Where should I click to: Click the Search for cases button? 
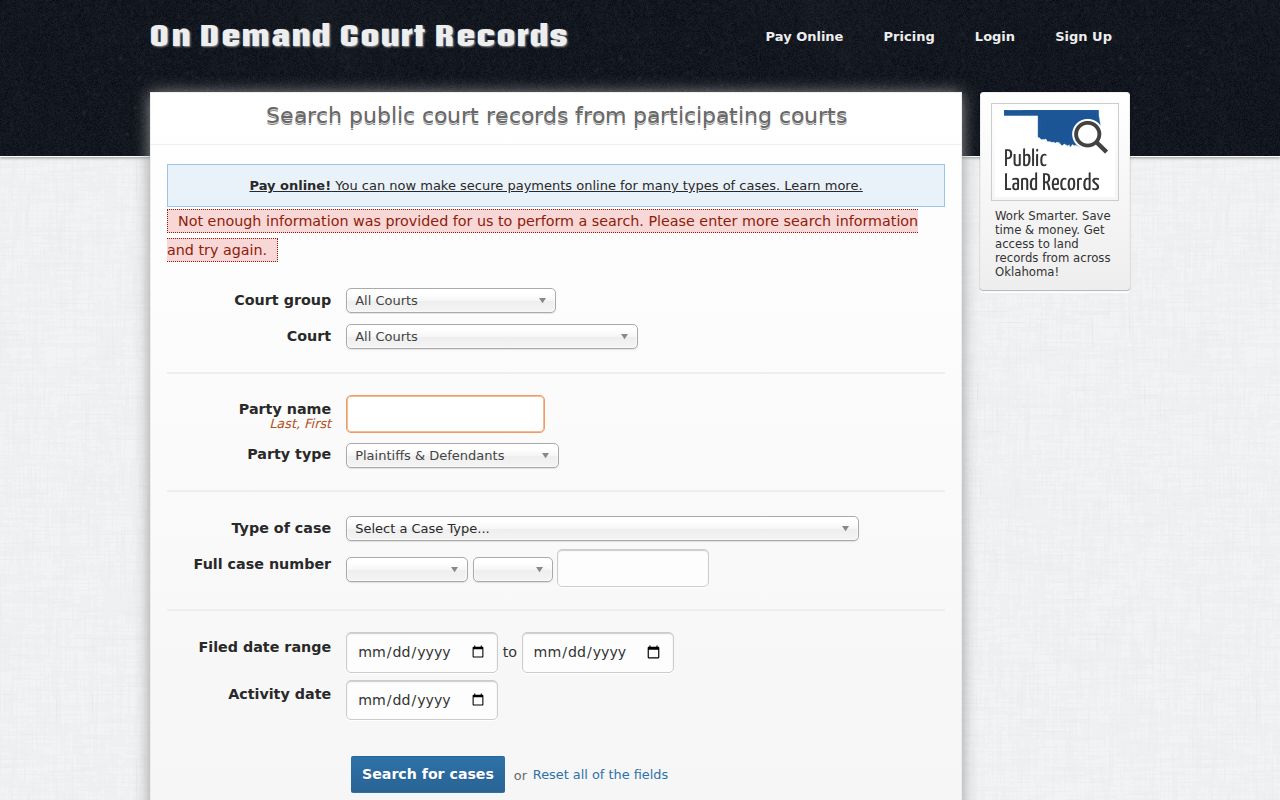[428, 774]
